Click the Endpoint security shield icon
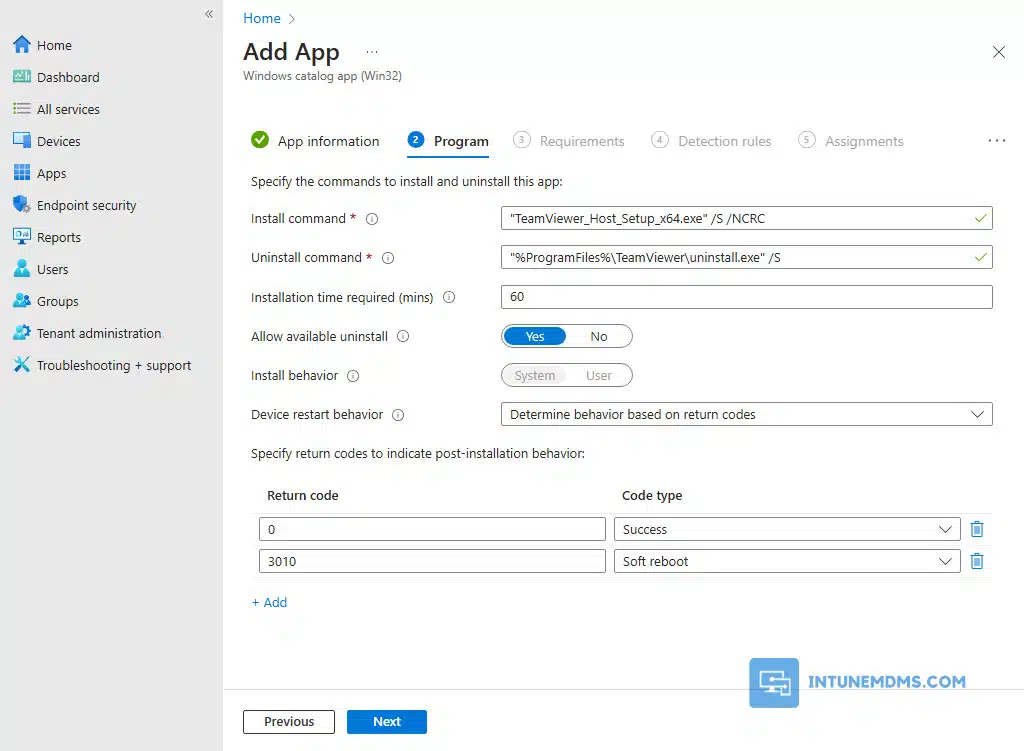The width and height of the screenshot is (1024, 751). [22, 204]
